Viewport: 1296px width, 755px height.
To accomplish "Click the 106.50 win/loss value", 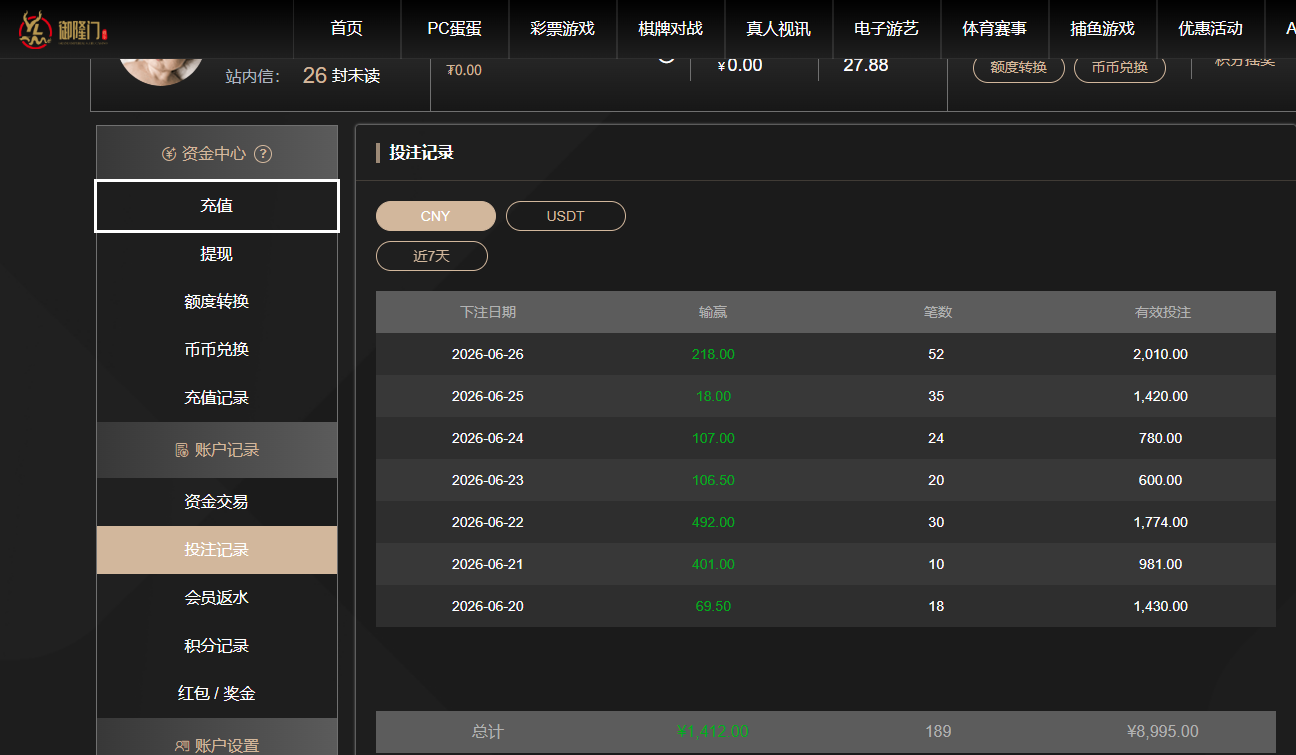I will [x=713, y=480].
